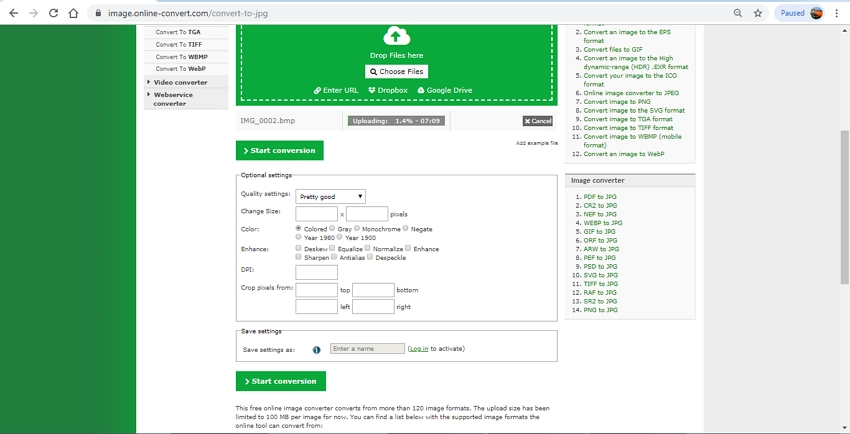The height and width of the screenshot is (434, 850).
Task: Click the browser zoom magnifier icon
Action: coord(737,13)
